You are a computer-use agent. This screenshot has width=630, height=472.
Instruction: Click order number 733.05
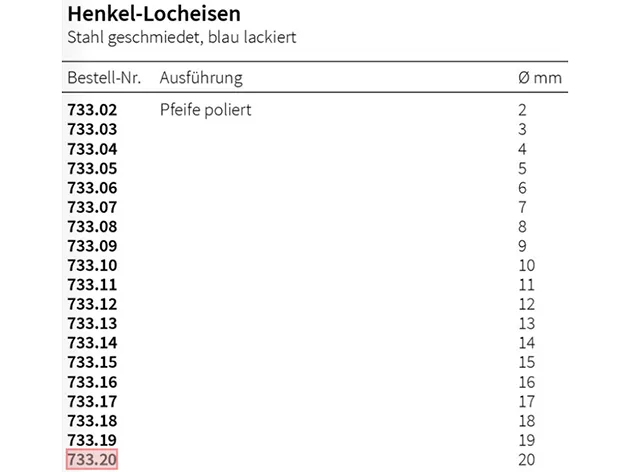tap(92, 169)
